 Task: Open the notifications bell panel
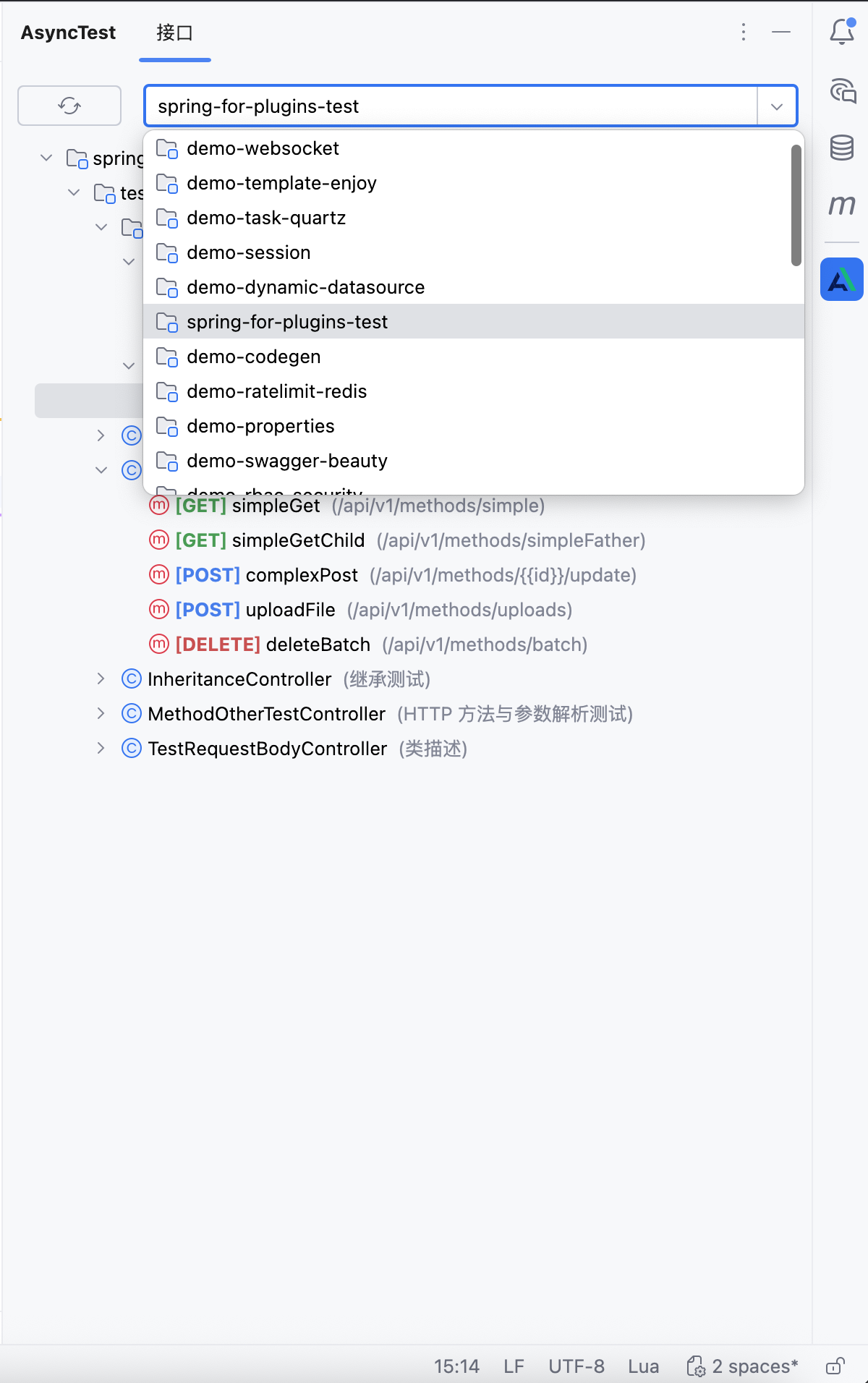[x=841, y=32]
